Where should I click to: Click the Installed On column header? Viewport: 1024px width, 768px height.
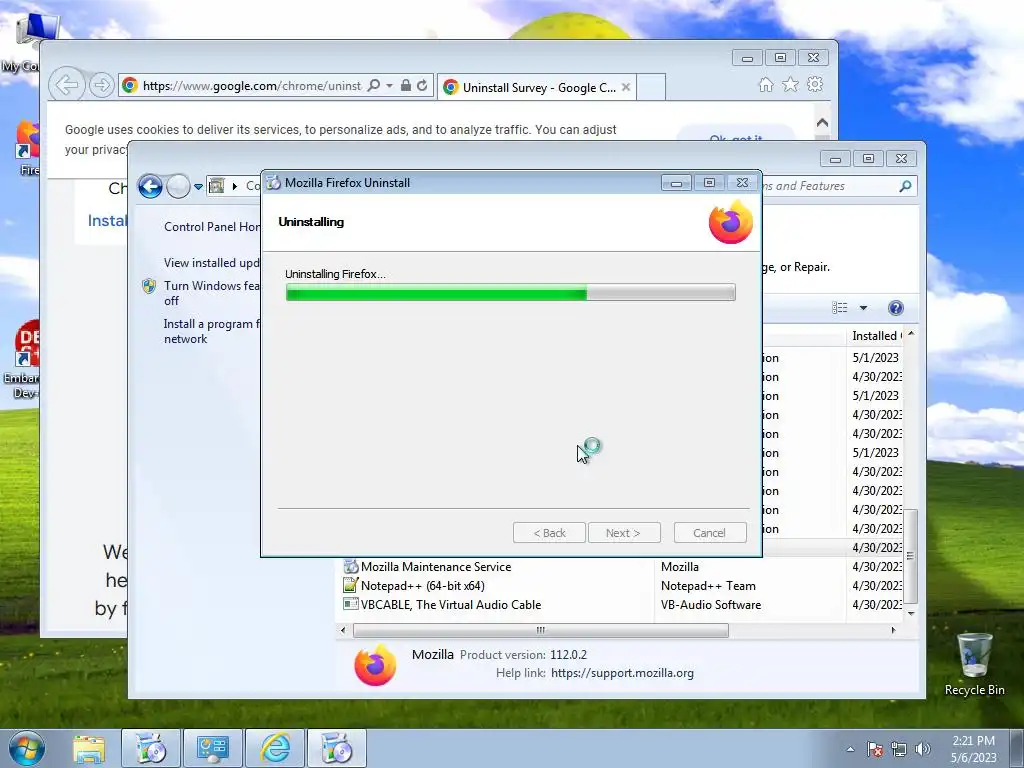pyautogui.click(x=874, y=336)
